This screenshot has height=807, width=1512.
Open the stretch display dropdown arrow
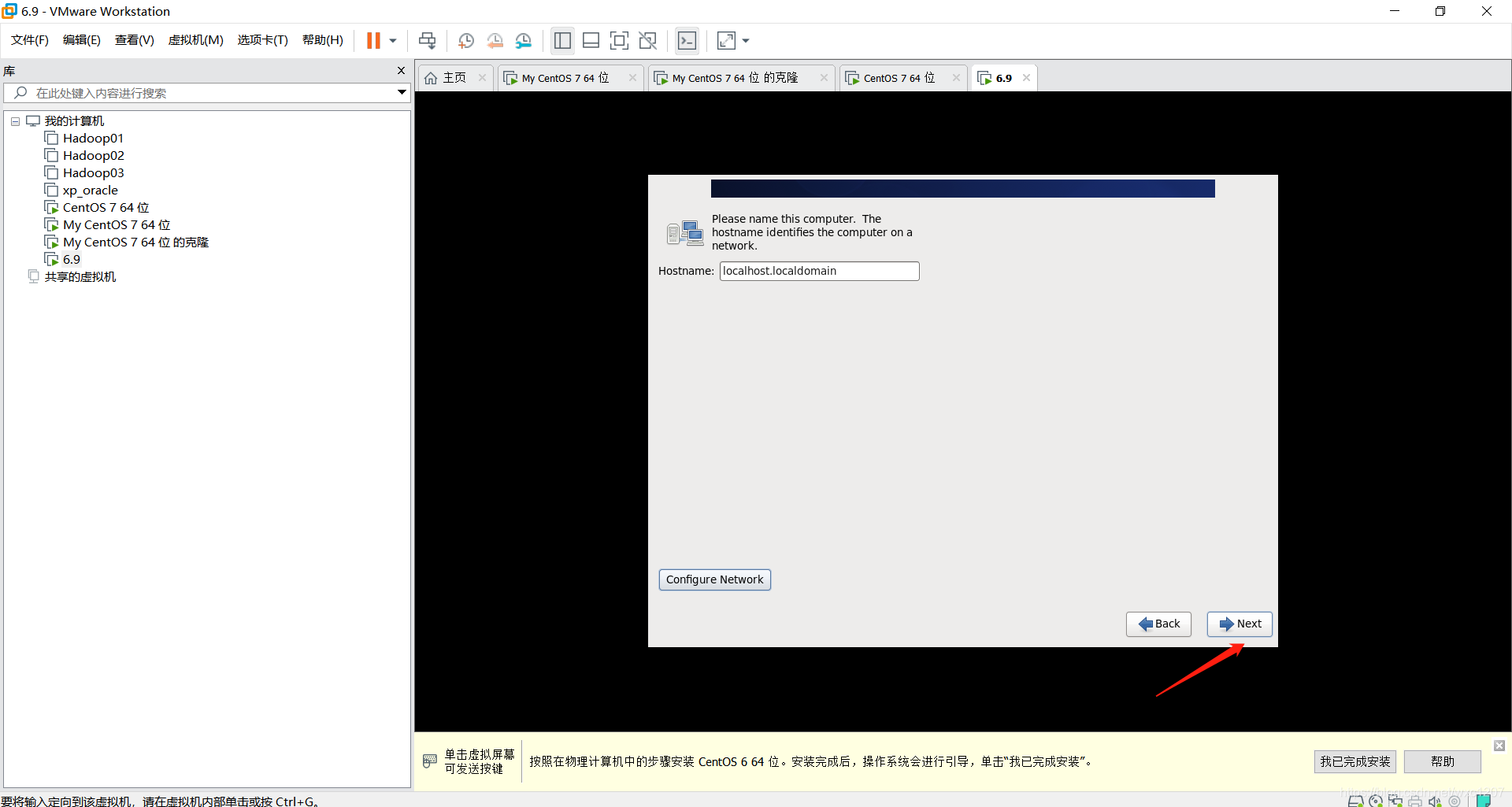click(x=746, y=40)
